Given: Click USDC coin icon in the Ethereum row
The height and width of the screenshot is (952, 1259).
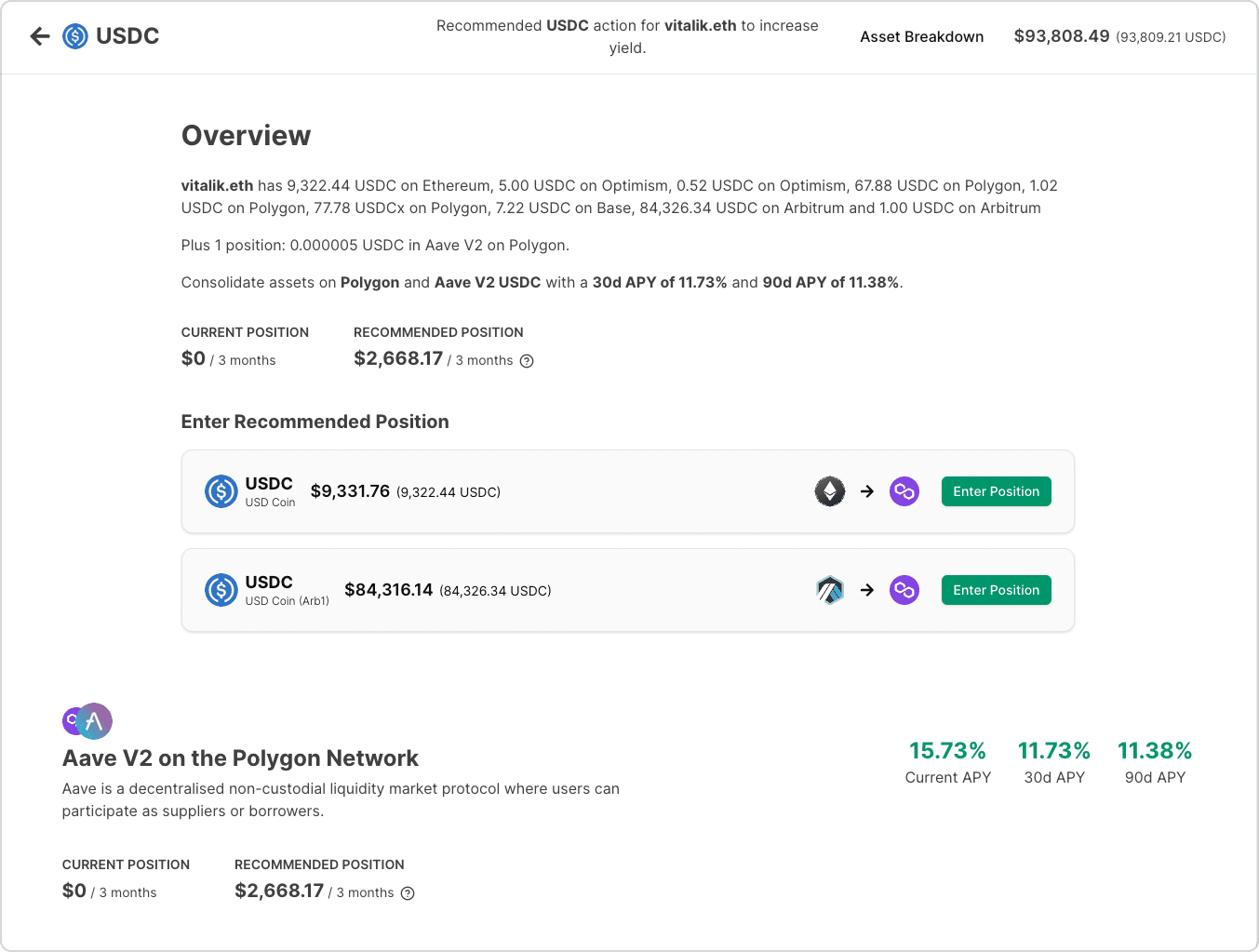Looking at the screenshot, I should click(221, 491).
